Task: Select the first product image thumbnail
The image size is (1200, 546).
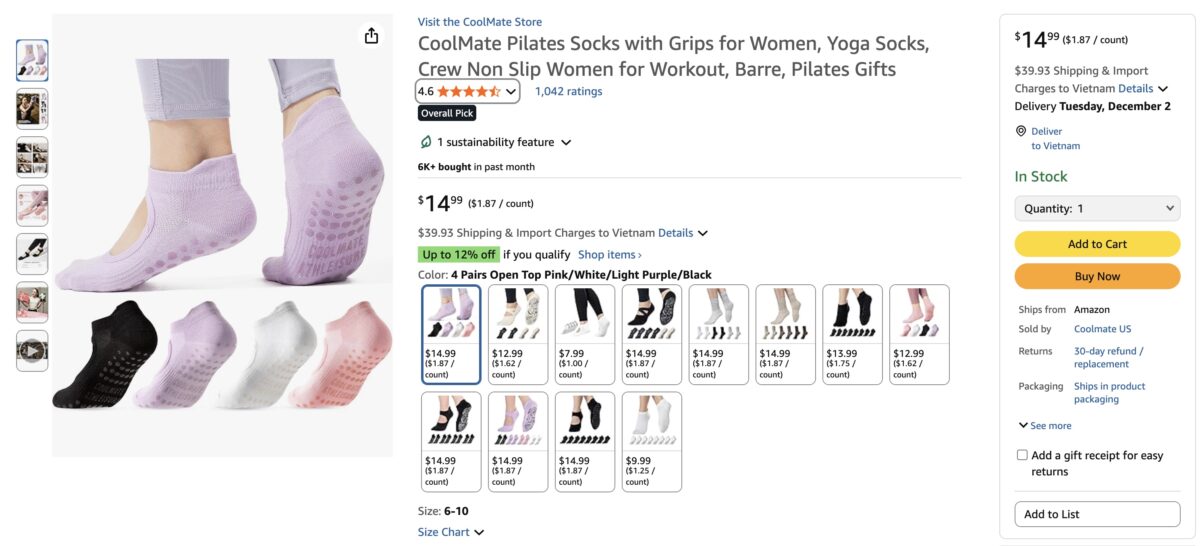Action: pos(32,60)
